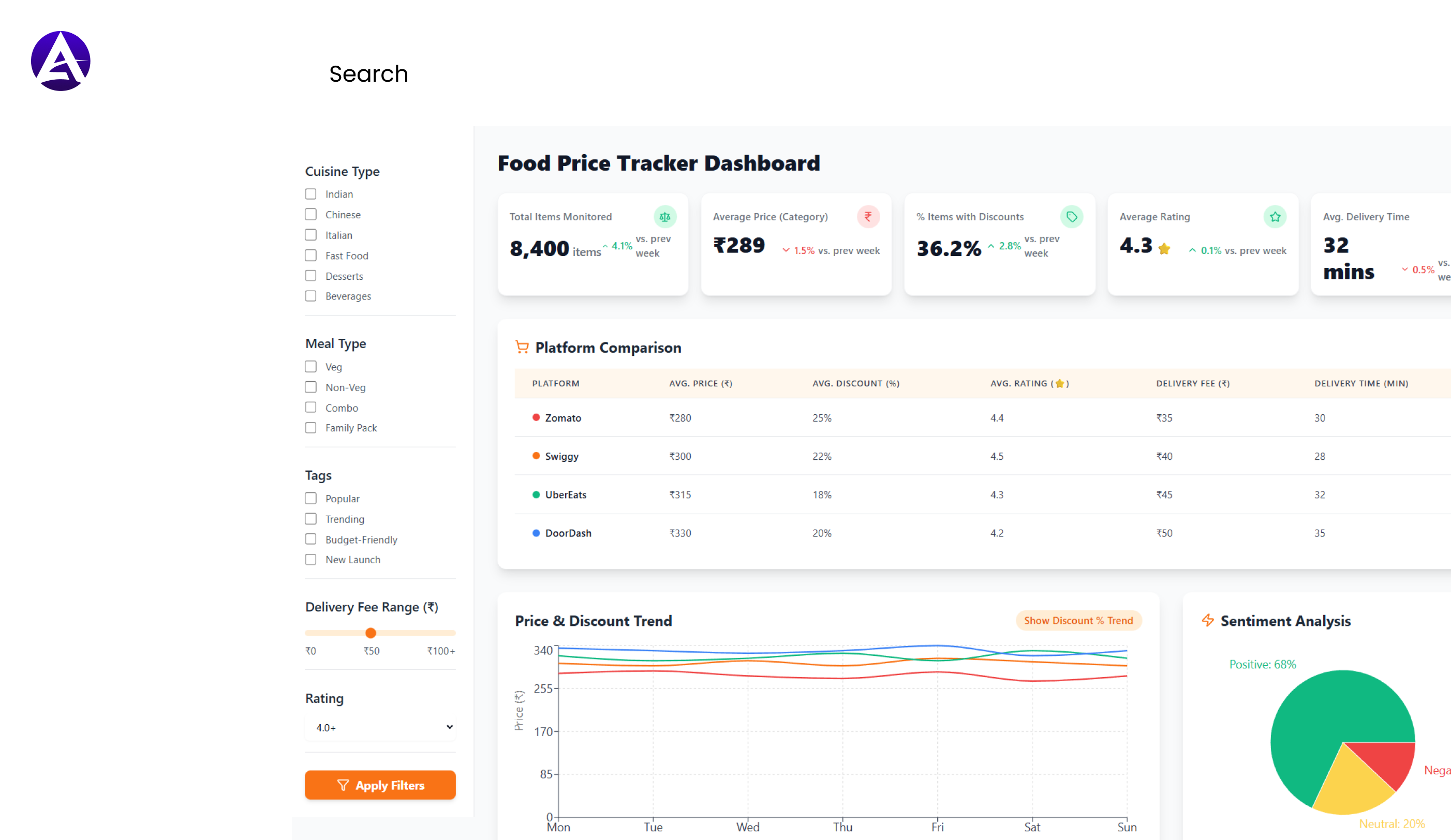Open the Rating dropdown showing 4.0+
The image size is (1451, 840).
click(x=380, y=727)
